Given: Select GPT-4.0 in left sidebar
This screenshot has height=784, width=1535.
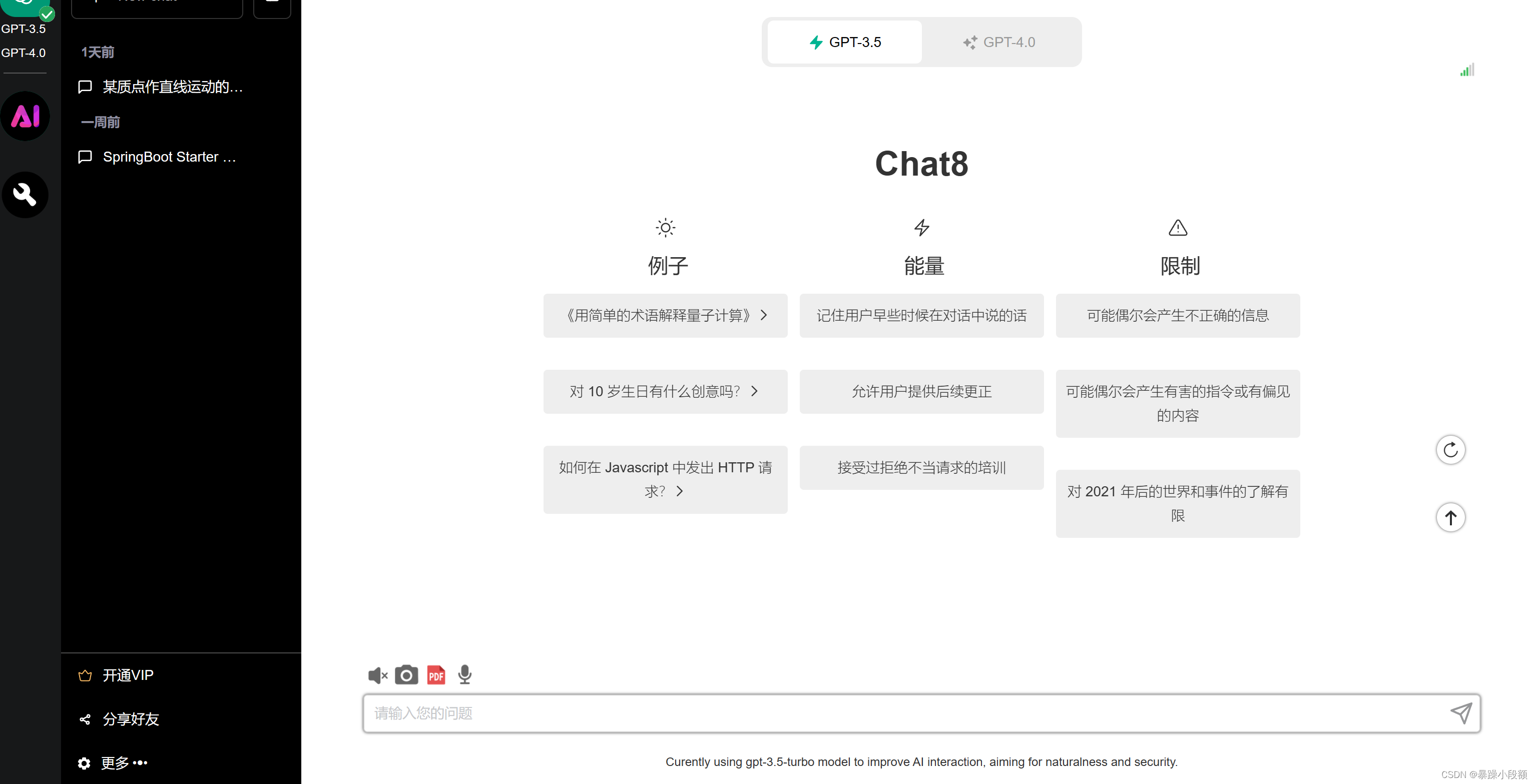Looking at the screenshot, I should click(x=23, y=53).
